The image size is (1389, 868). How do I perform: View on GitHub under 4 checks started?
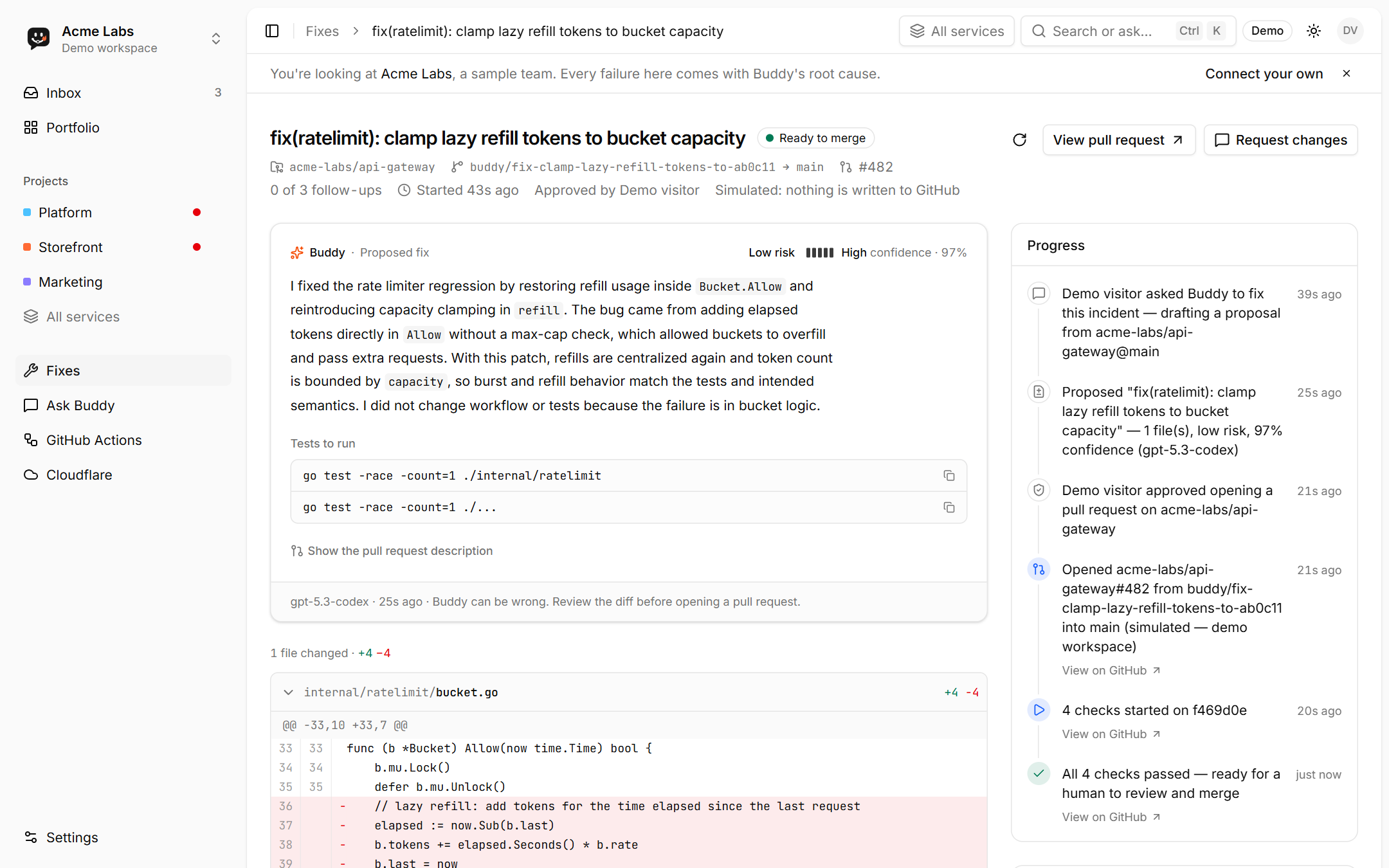point(1111,734)
